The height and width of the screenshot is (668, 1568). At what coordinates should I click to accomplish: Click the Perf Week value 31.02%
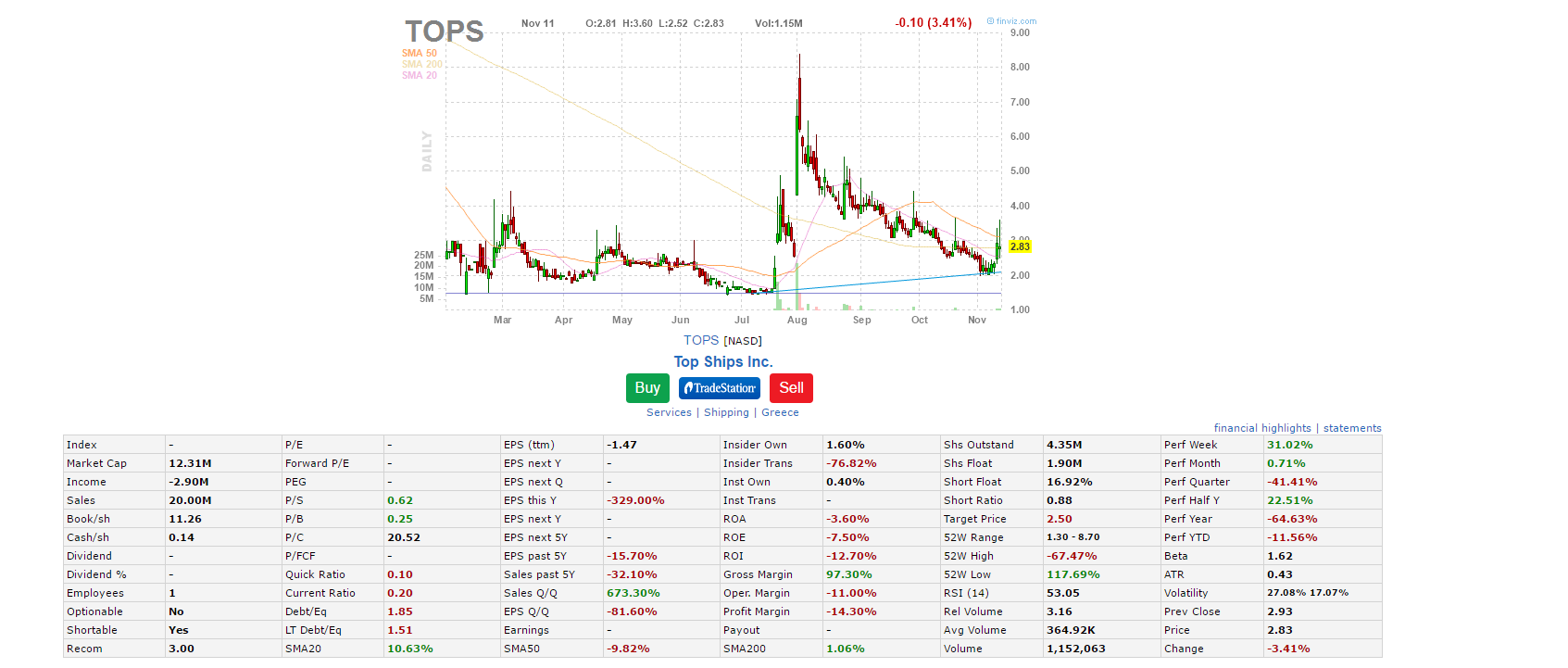(x=1289, y=445)
